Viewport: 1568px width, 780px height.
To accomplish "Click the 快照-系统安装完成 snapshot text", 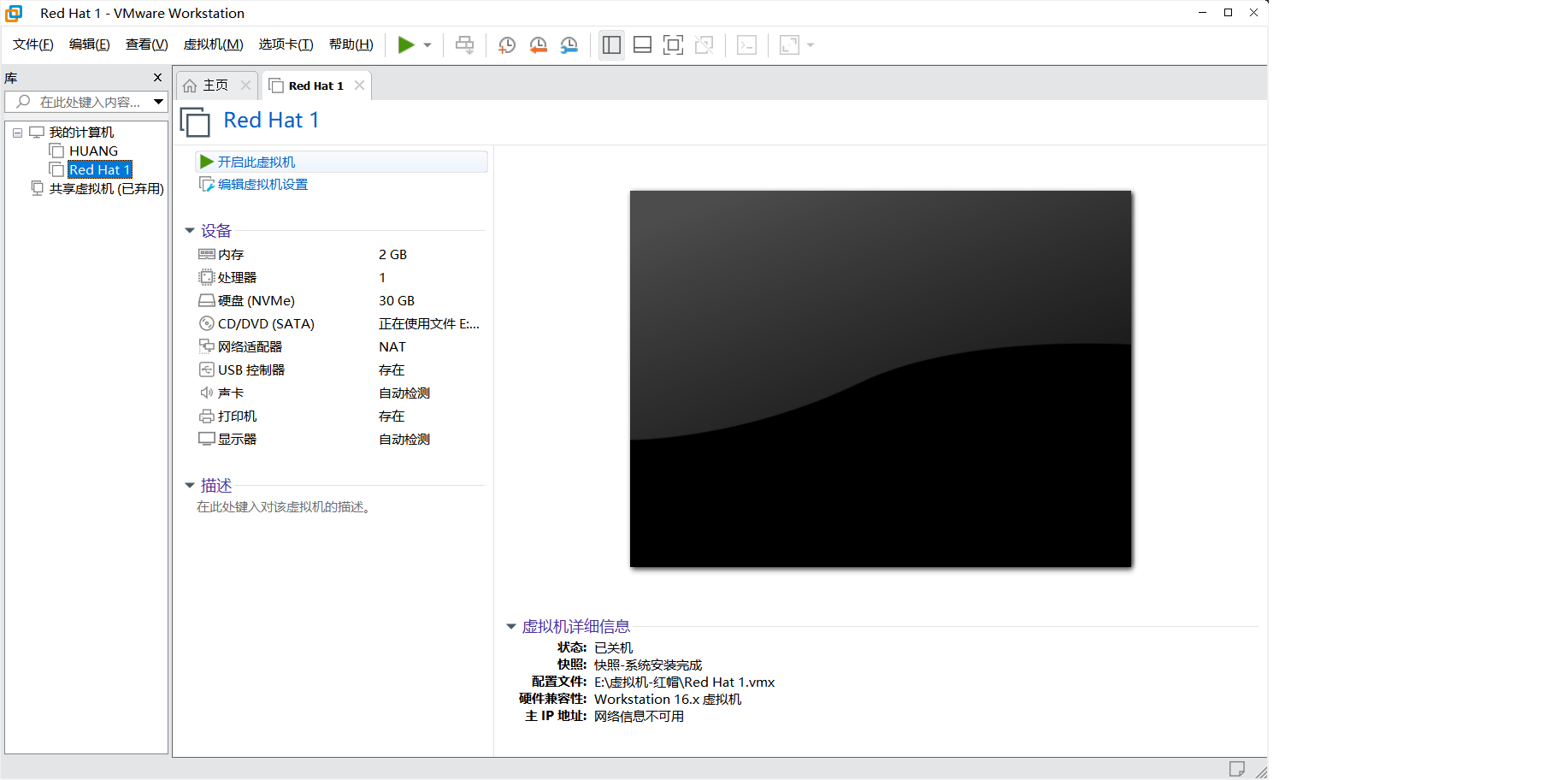I will (x=648, y=665).
